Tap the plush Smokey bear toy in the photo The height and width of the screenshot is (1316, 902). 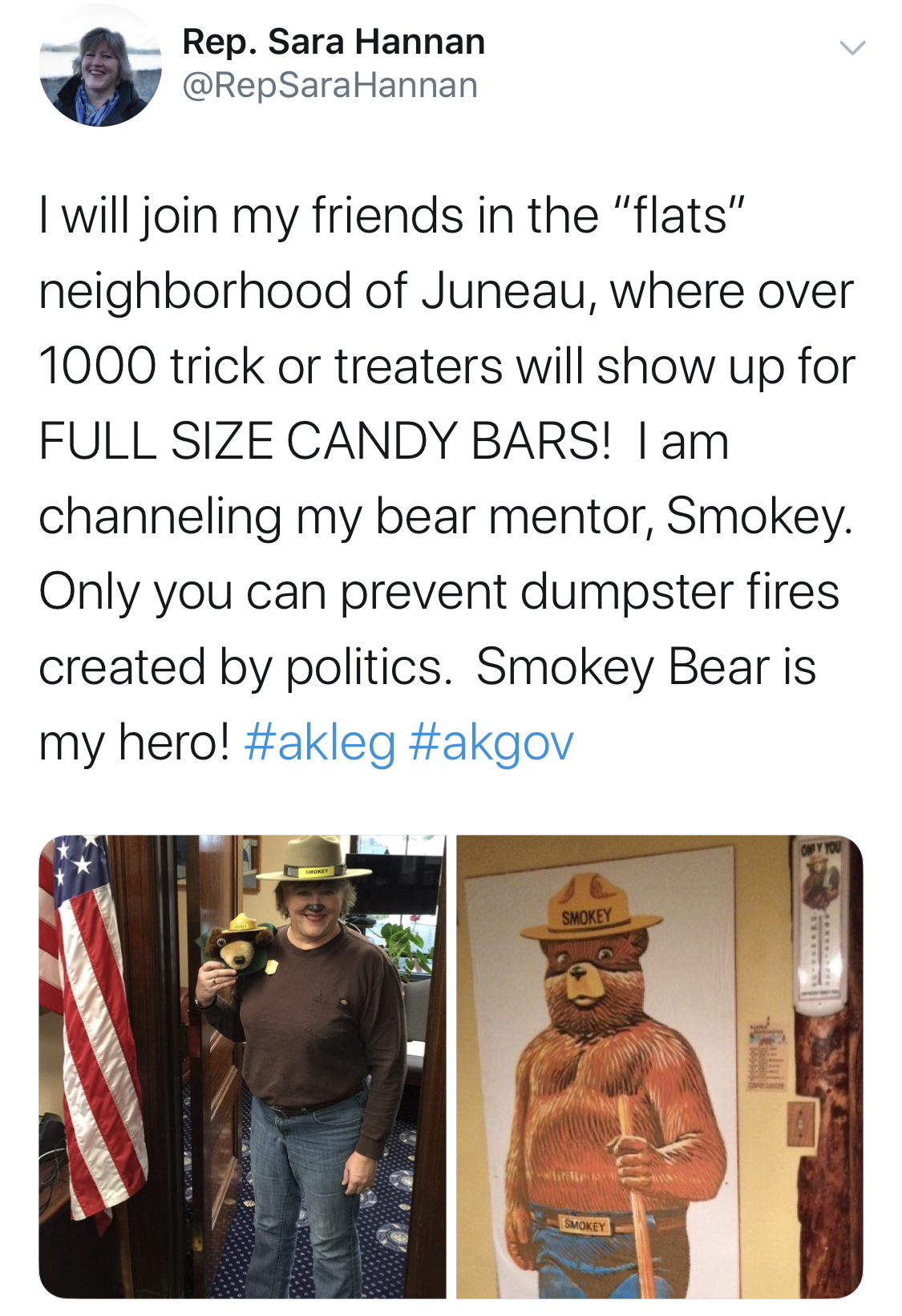coord(235,945)
